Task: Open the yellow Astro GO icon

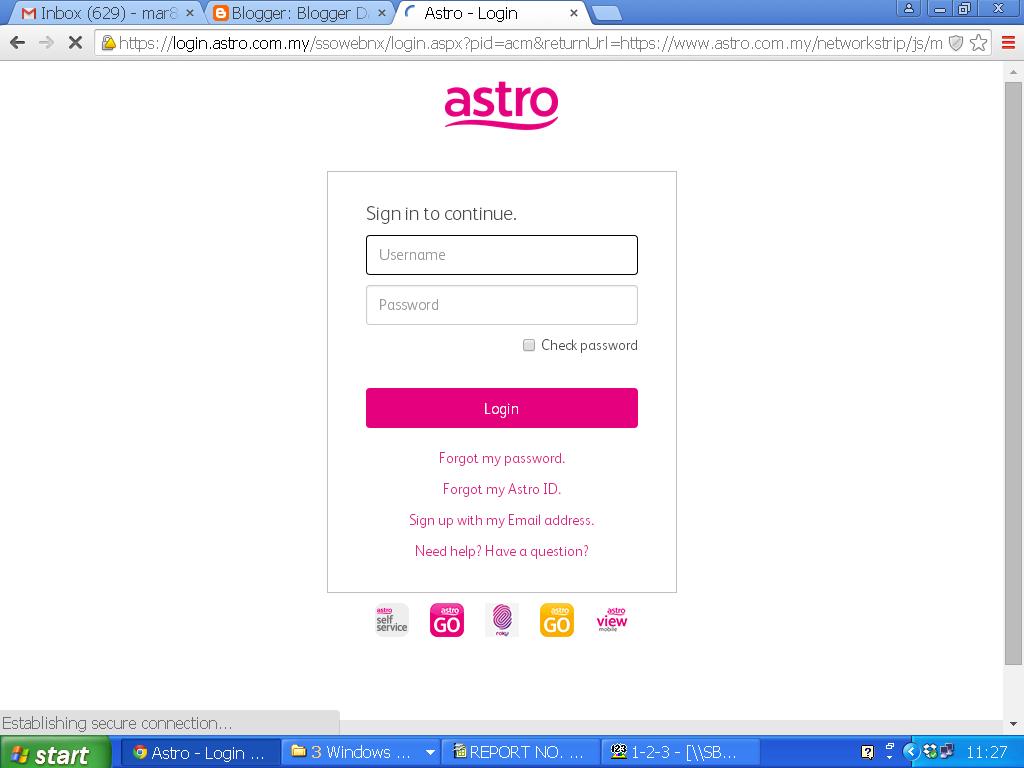Action: 557,620
